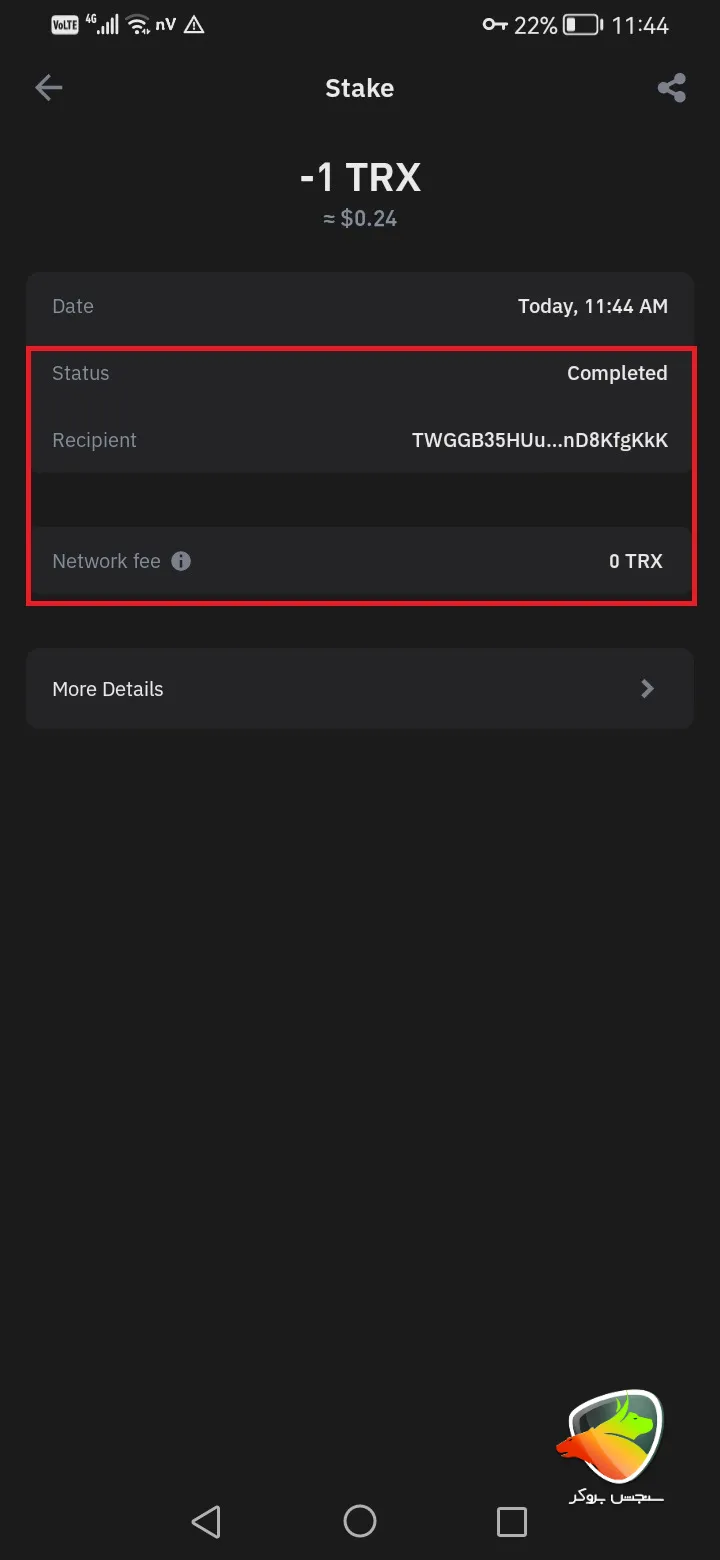
Task: Tap the -1 TRX amount
Action: (360, 178)
